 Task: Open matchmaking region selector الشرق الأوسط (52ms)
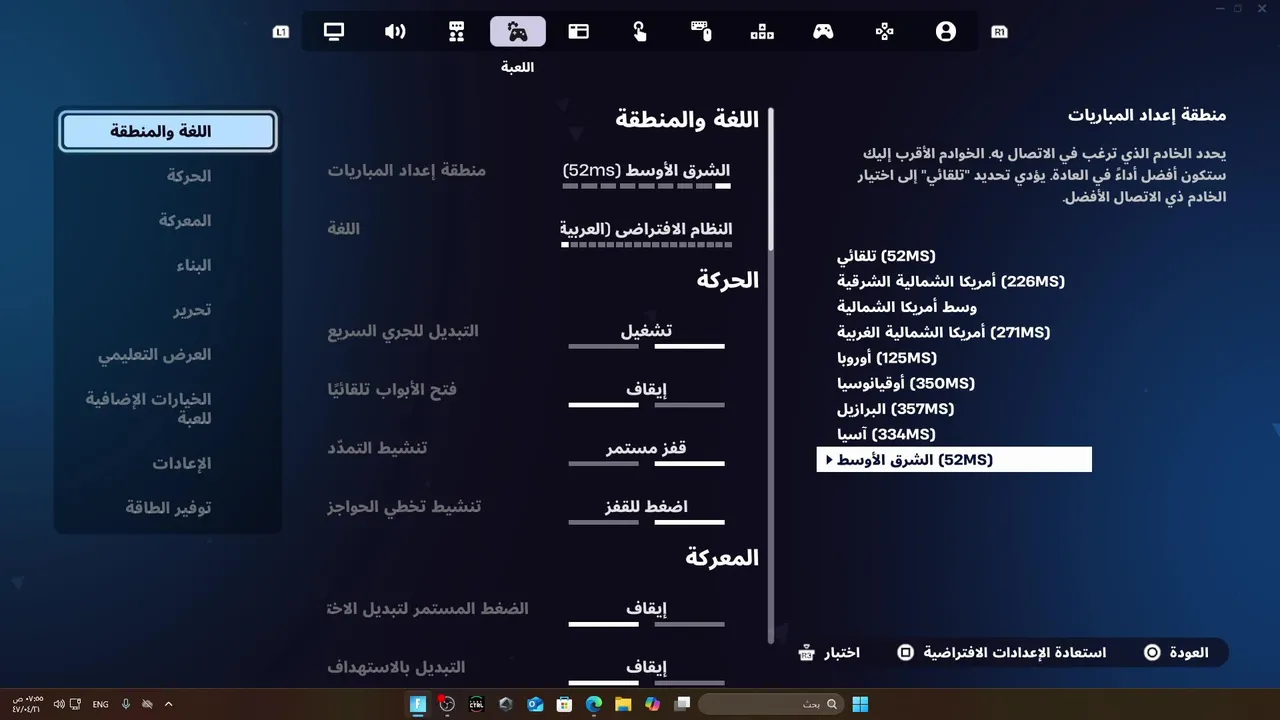[647, 173]
